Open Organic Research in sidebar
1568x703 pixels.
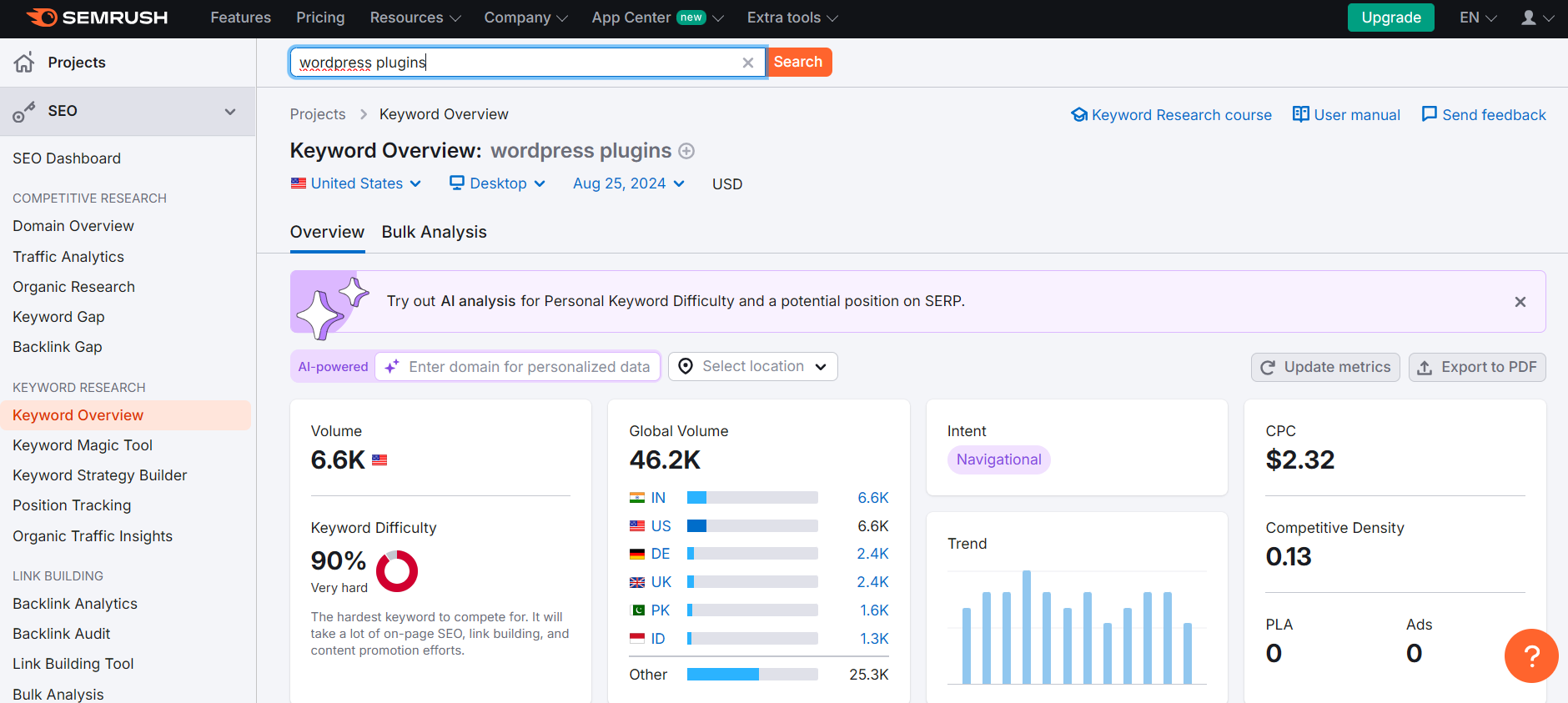(73, 287)
